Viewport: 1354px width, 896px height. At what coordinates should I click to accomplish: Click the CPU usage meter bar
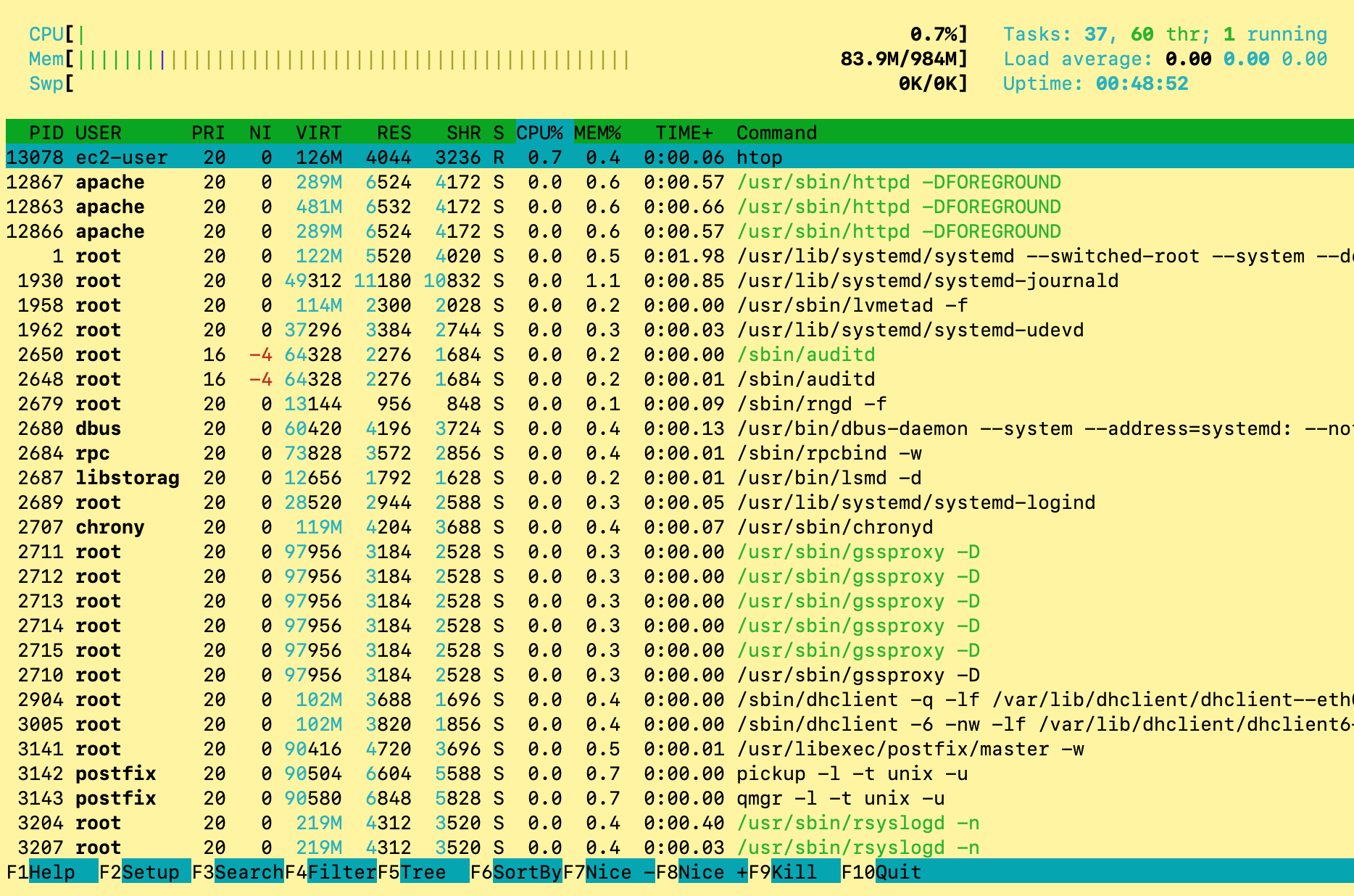pyautogui.click(x=498, y=34)
